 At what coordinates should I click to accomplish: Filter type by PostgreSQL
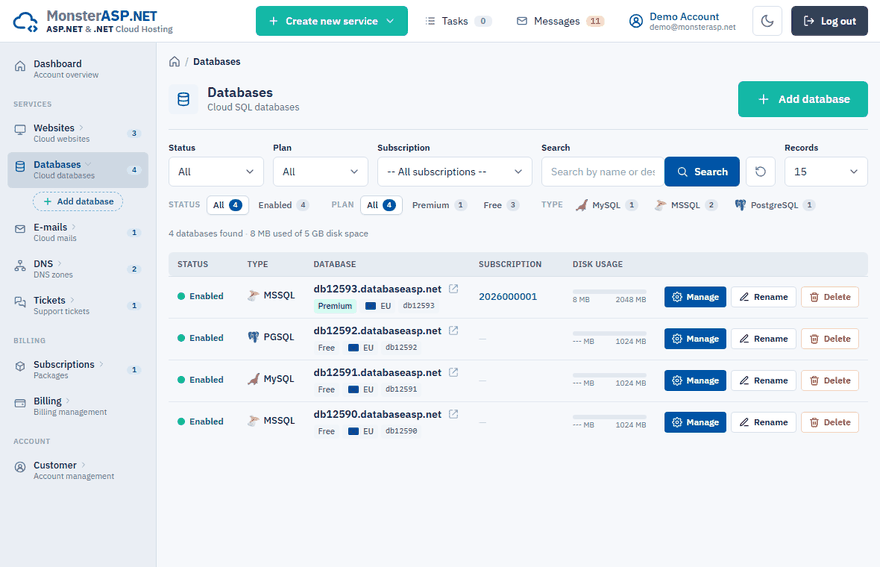pos(774,205)
